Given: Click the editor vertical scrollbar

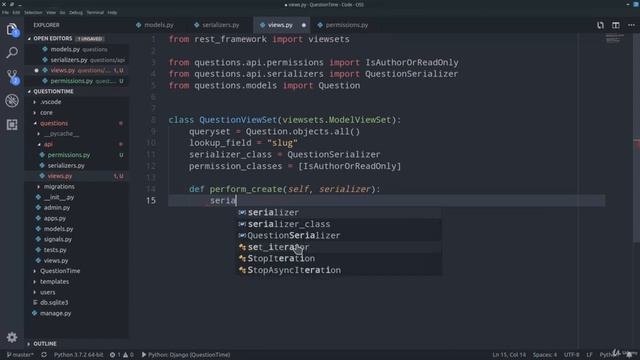Looking at the screenshot, I should pyautogui.click(x=637, y=139).
